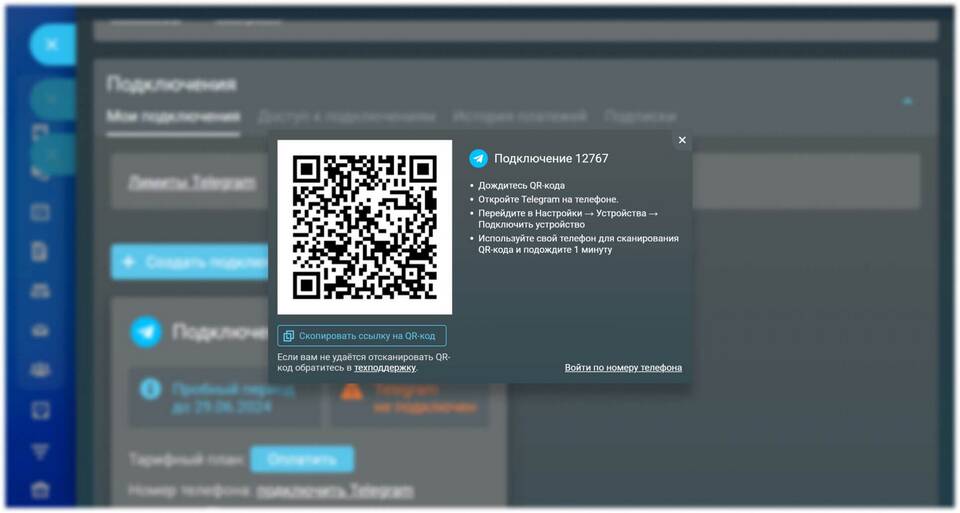Open the техподдержку support link
Screen dimensions: 960x513
point(384,368)
